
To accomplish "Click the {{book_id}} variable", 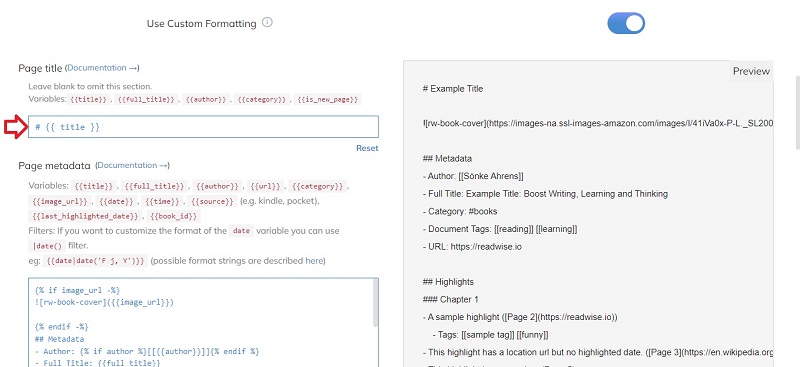I will [x=174, y=216].
